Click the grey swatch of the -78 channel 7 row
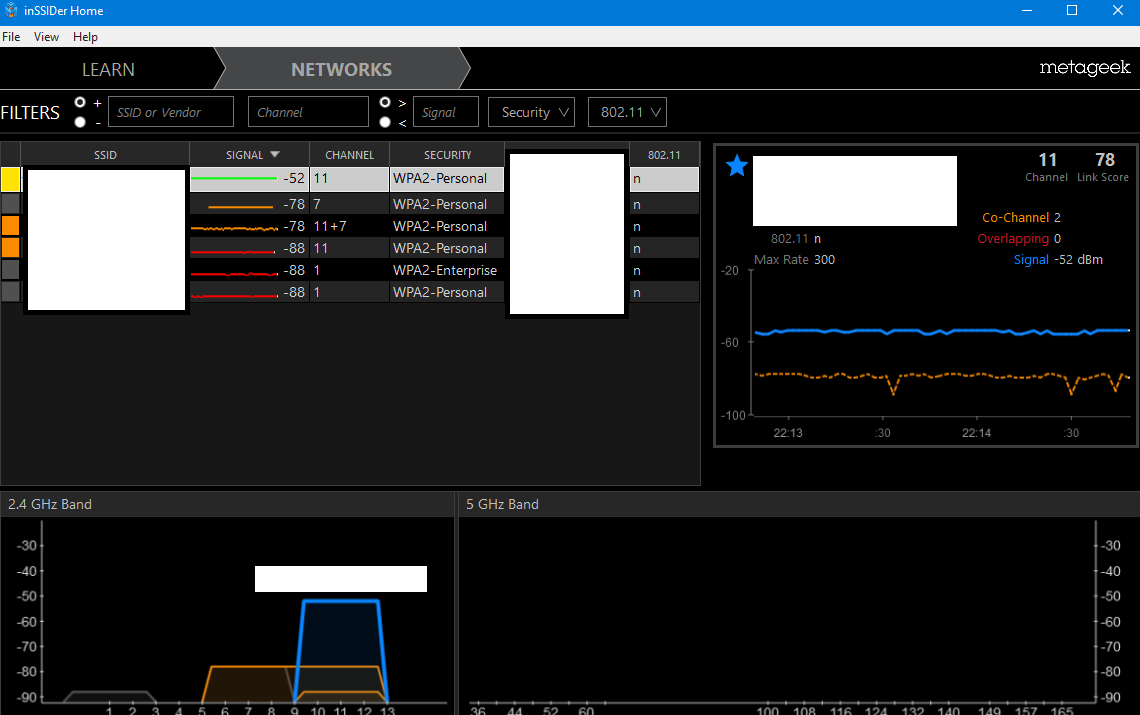 pos(10,204)
